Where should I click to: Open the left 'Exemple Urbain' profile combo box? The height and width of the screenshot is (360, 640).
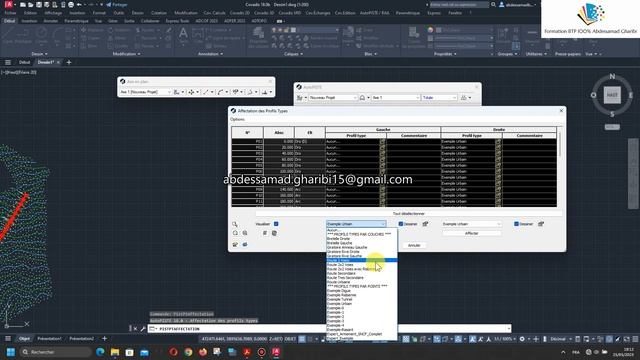pos(356,224)
